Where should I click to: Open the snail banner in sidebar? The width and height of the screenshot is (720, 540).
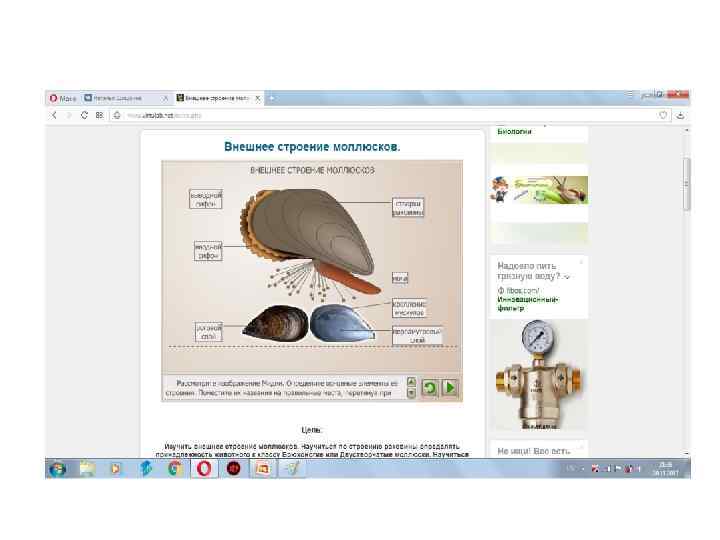pos(539,190)
